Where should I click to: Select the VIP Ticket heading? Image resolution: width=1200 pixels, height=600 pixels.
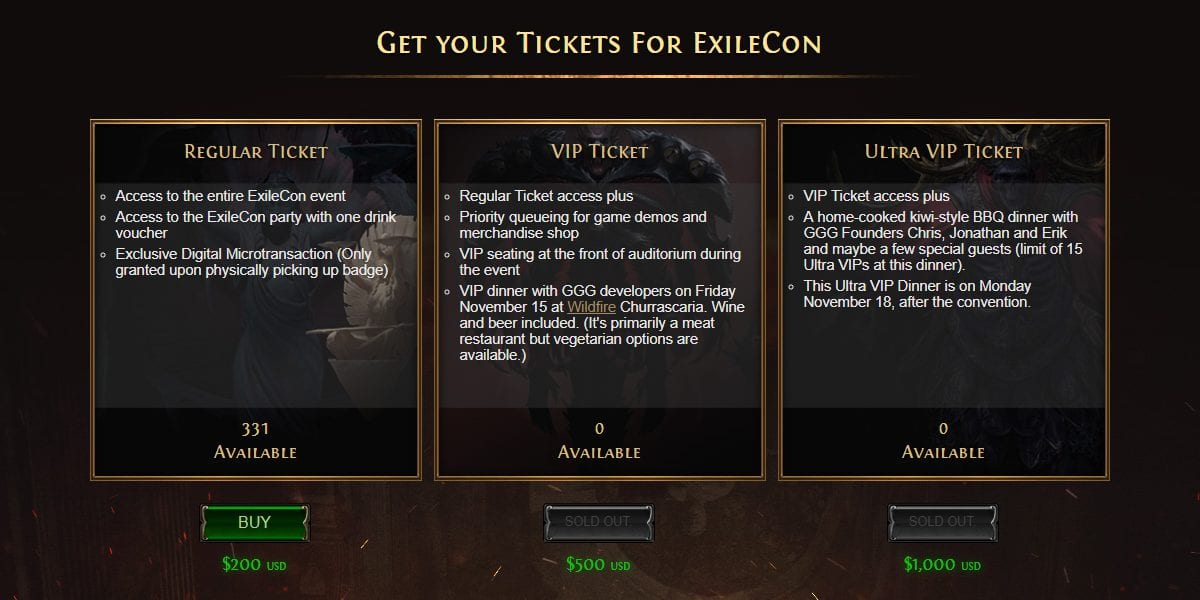coord(600,152)
